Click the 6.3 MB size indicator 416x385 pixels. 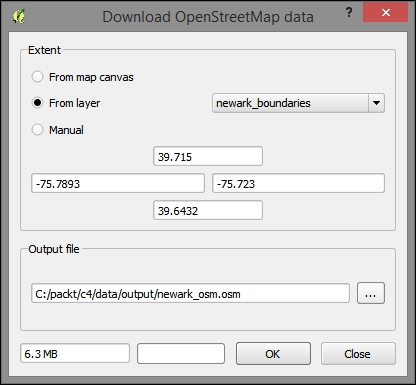click(75, 353)
